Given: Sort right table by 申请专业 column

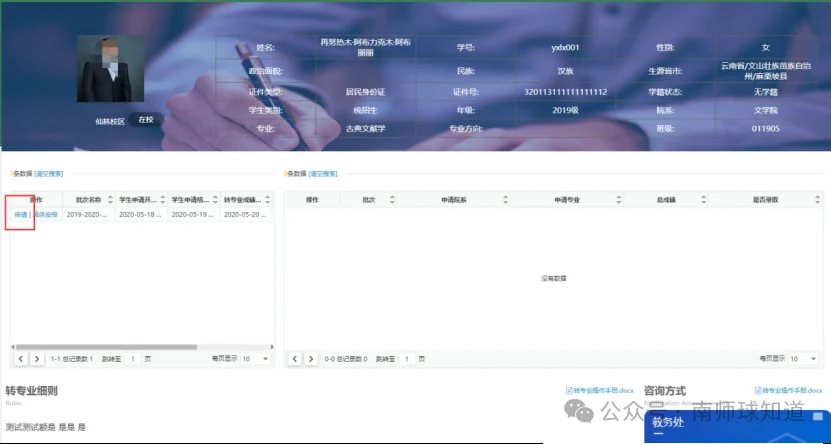Looking at the screenshot, I should [618, 200].
